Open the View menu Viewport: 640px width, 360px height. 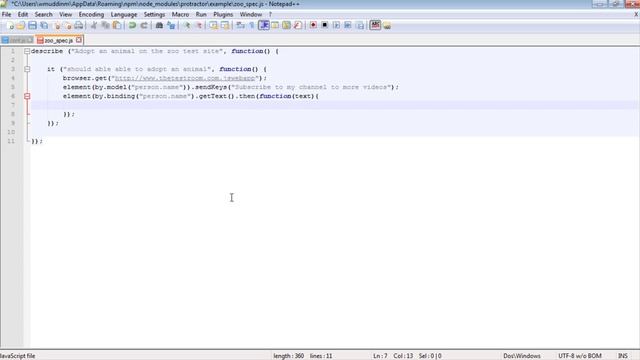pyautogui.click(x=65, y=14)
